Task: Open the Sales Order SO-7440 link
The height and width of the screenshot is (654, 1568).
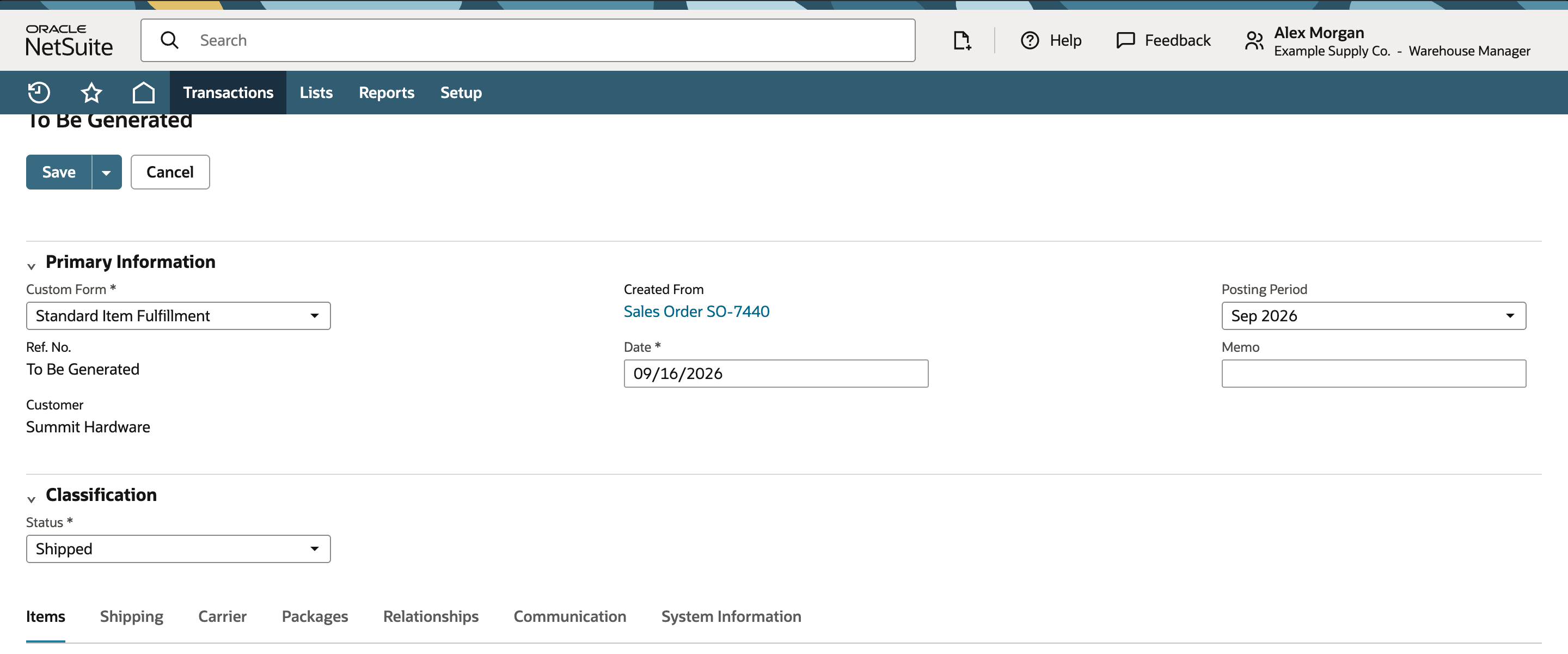Action: (696, 311)
